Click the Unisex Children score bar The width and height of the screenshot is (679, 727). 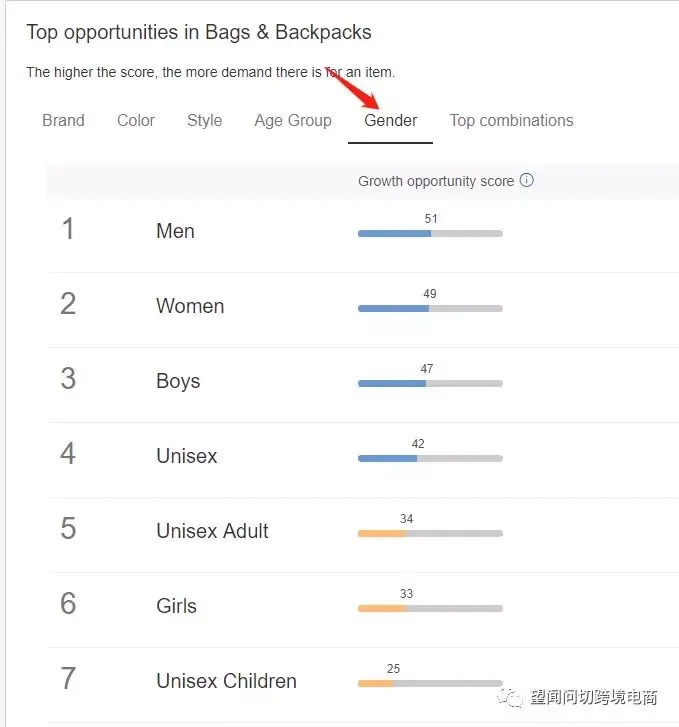click(x=430, y=683)
